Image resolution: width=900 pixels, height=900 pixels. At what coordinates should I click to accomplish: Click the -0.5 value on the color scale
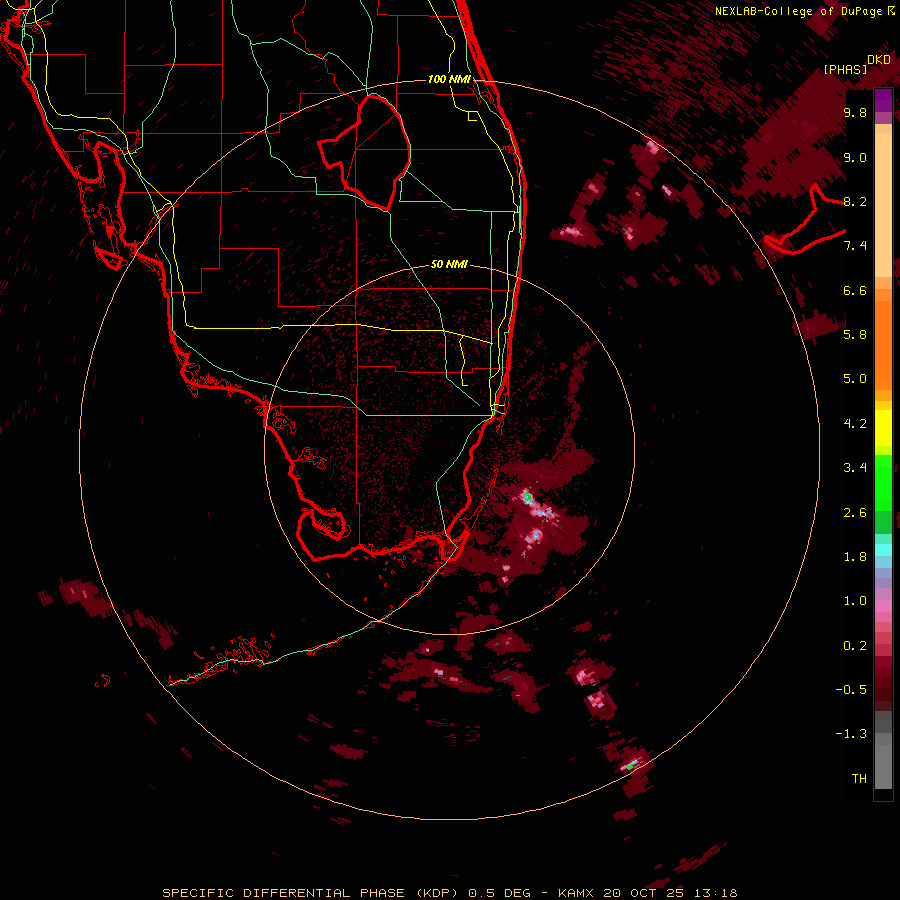[x=851, y=690]
